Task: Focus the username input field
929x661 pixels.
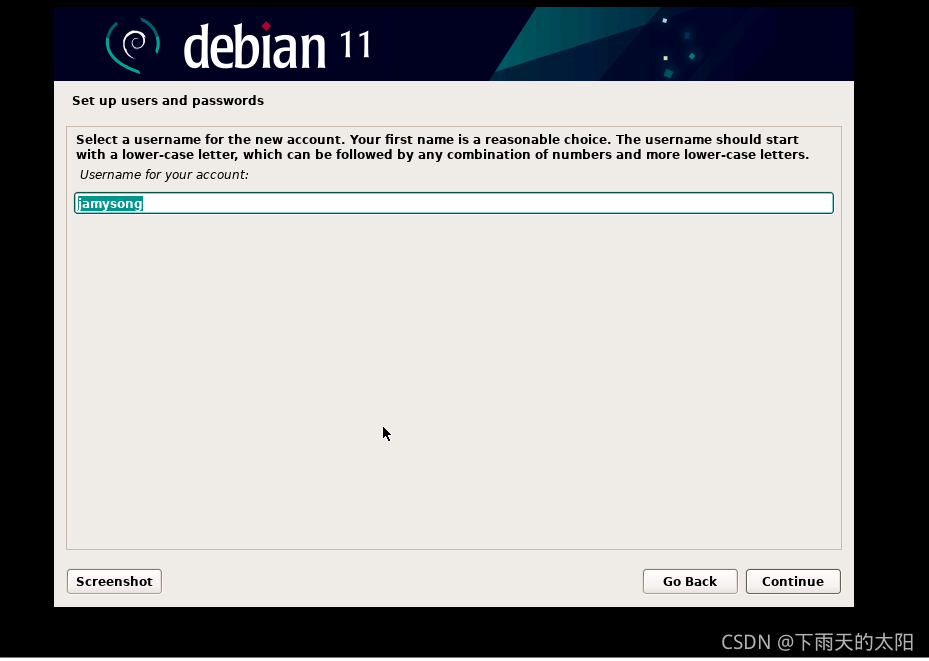Action: (454, 203)
